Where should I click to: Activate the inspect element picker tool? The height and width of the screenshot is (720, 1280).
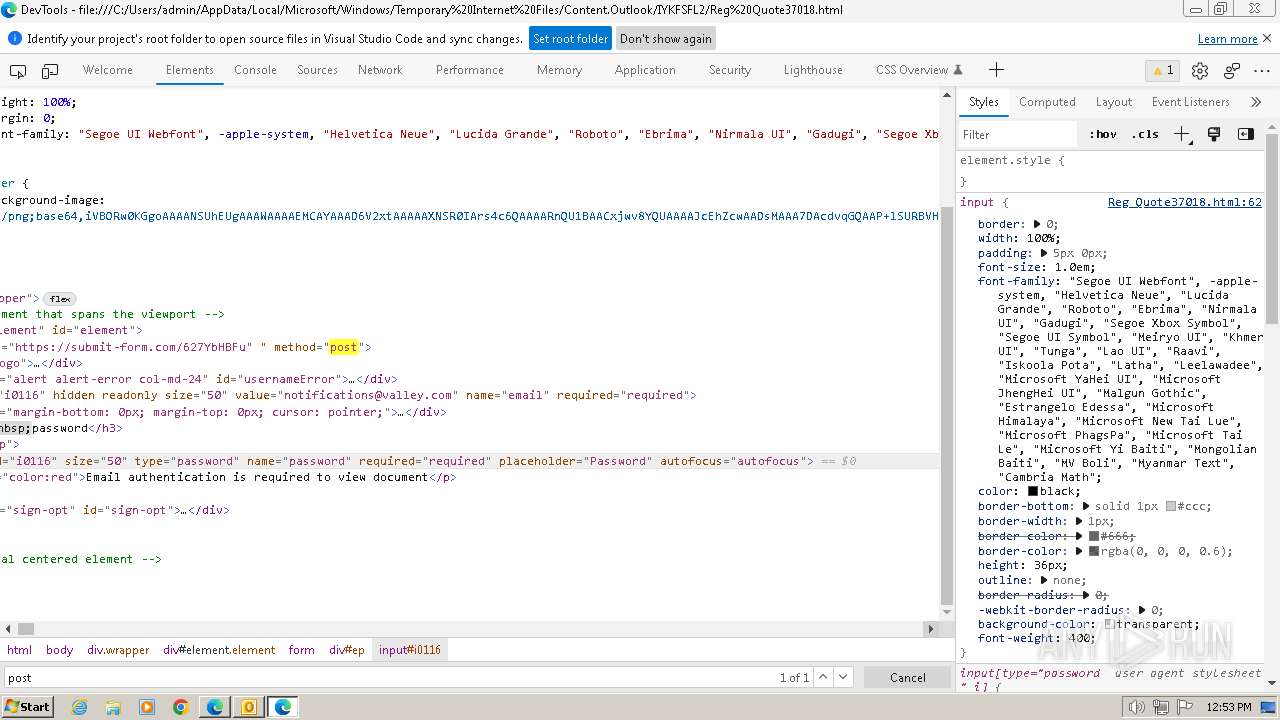point(18,70)
